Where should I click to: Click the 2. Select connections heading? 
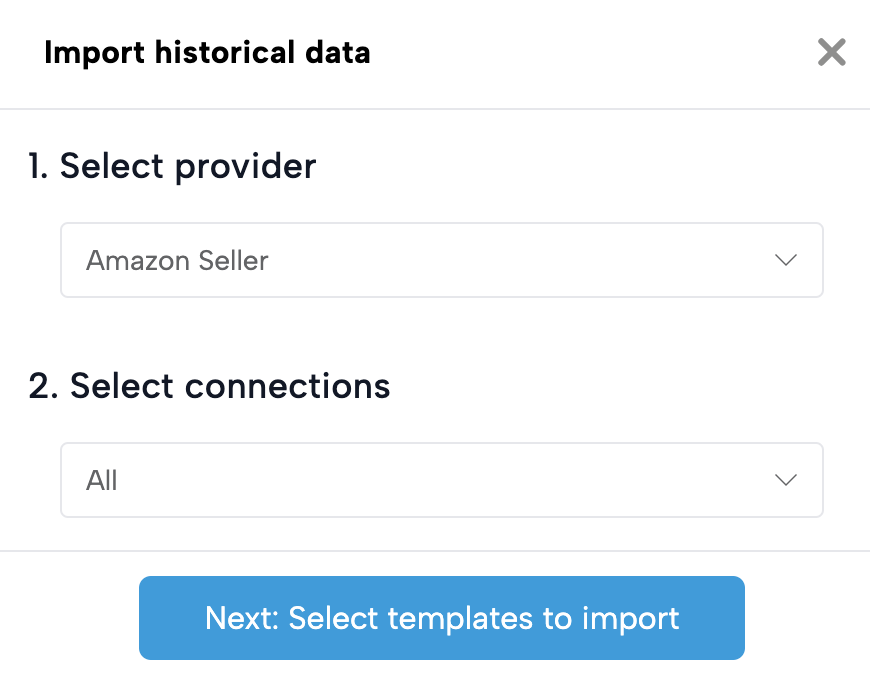(x=209, y=386)
